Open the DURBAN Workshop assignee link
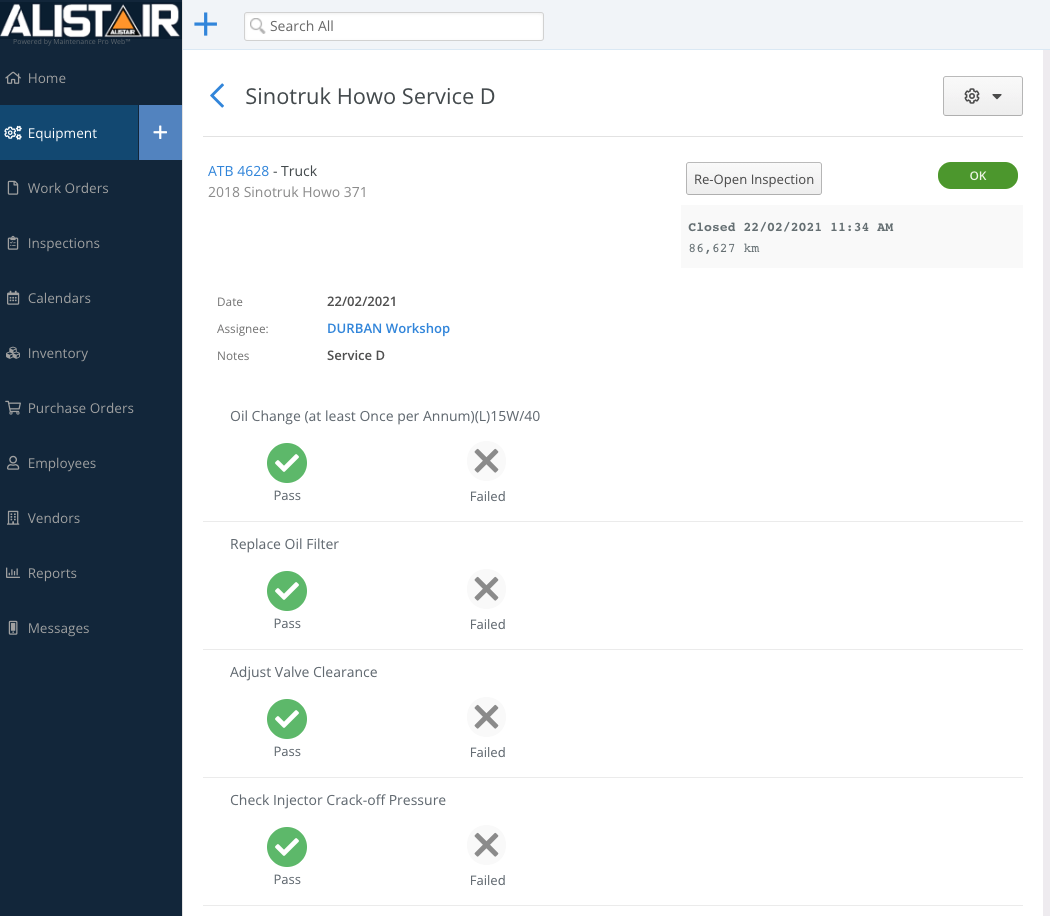 pos(388,328)
